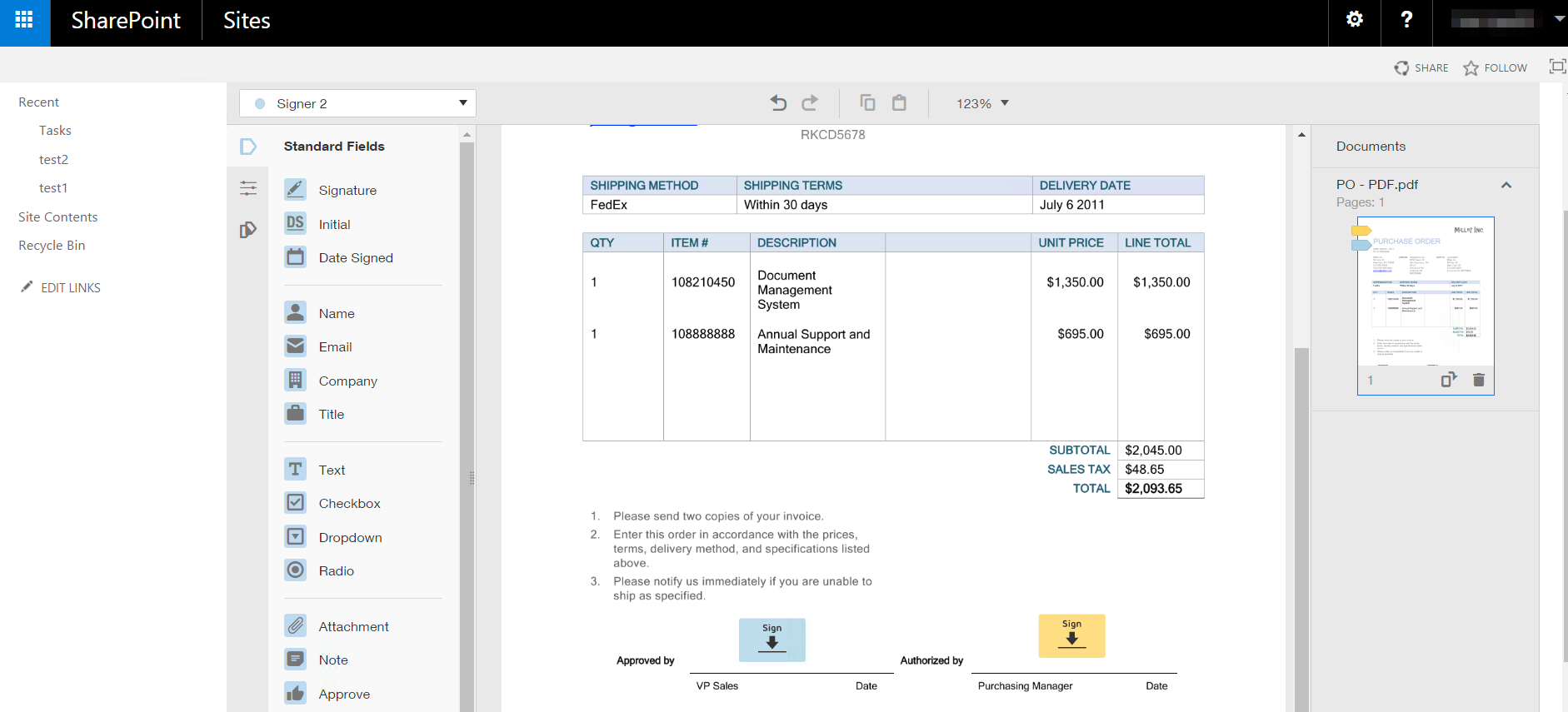The height and width of the screenshot is (712, 1568).
Task: Delete the PO - PDF.pdf page thumbnail
Action: click(x=1479, y=380)
